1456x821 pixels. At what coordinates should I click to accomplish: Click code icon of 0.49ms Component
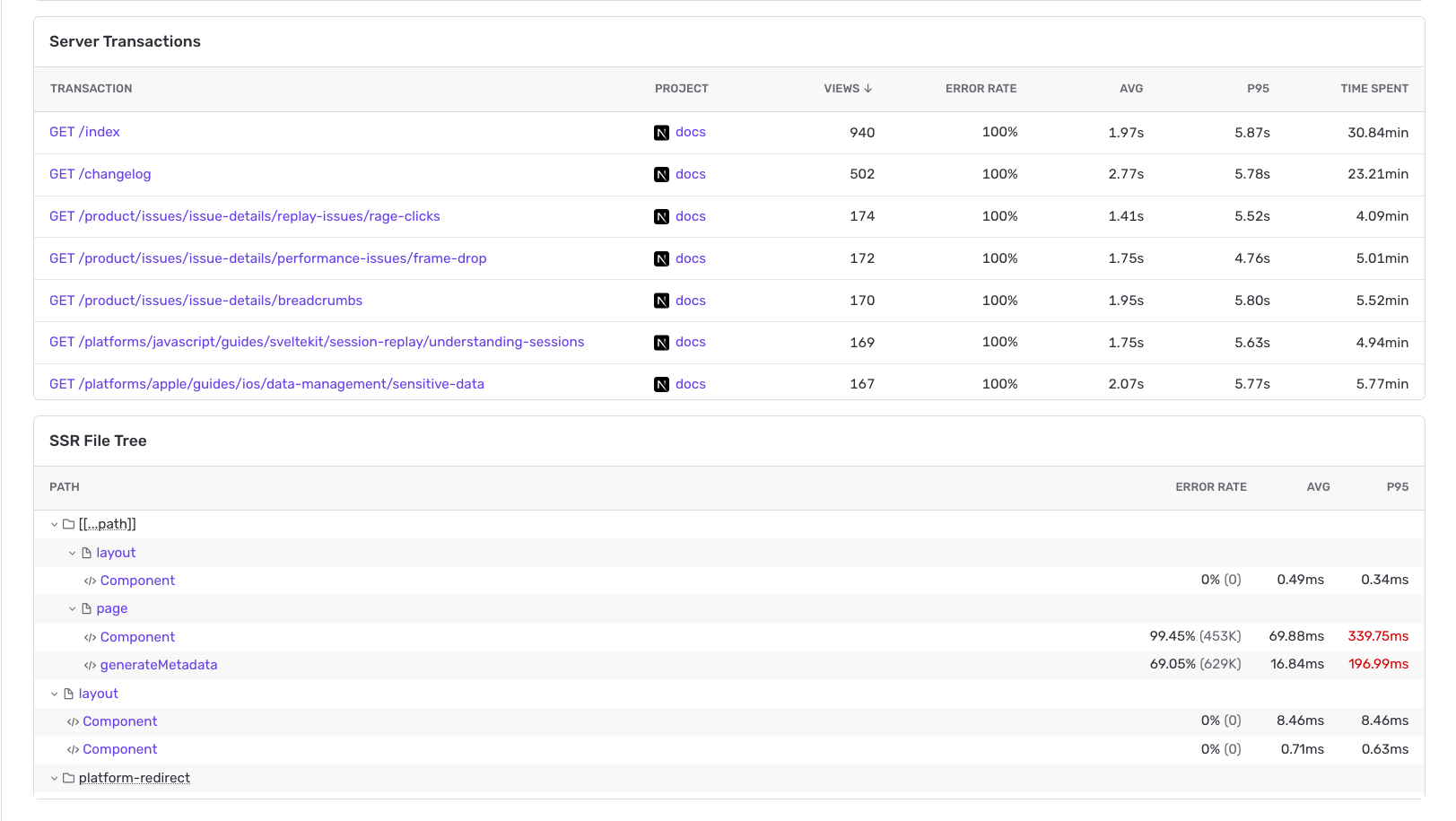click(90, 581)
